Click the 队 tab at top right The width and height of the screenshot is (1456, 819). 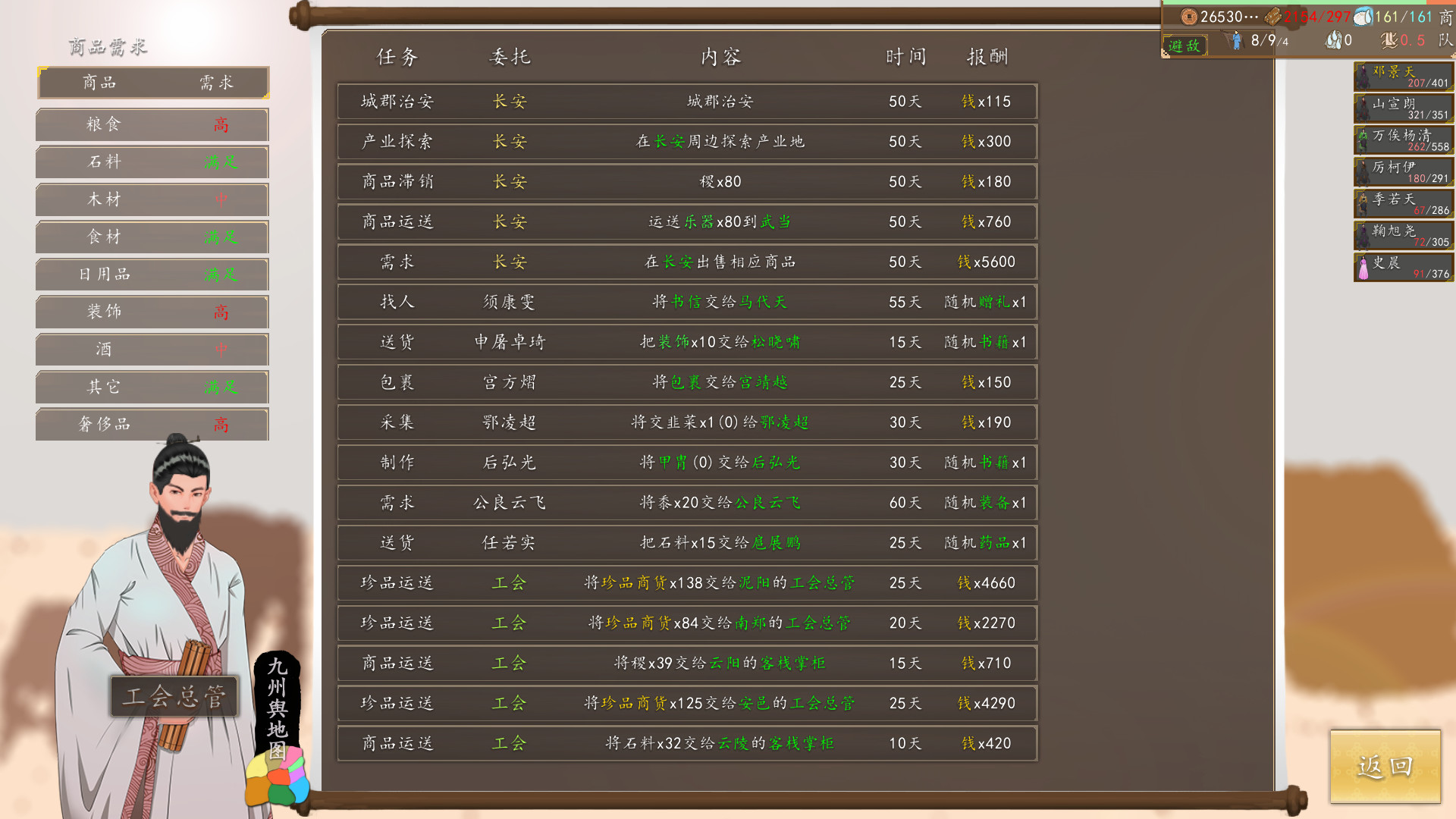click(x=1446, y=40)
